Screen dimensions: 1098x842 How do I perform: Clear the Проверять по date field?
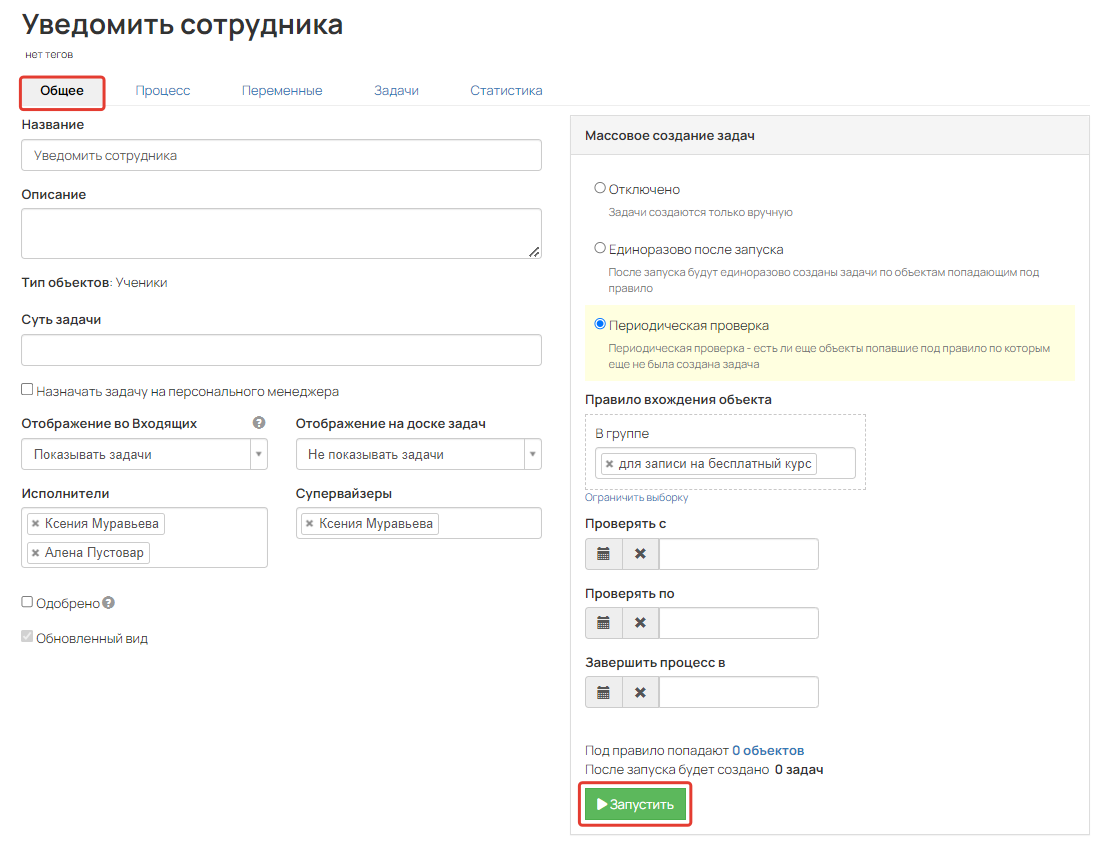pos(640,623)
